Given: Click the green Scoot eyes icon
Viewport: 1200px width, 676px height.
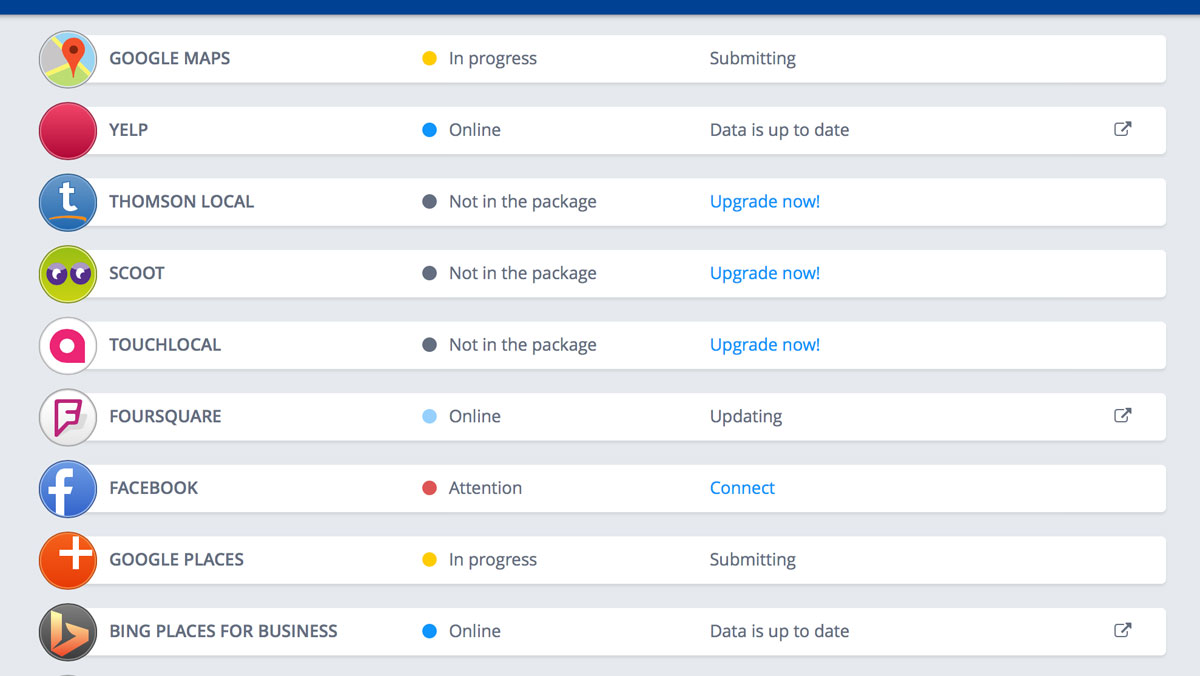Looking at the screenshot, I should click(x=68, y=274).
